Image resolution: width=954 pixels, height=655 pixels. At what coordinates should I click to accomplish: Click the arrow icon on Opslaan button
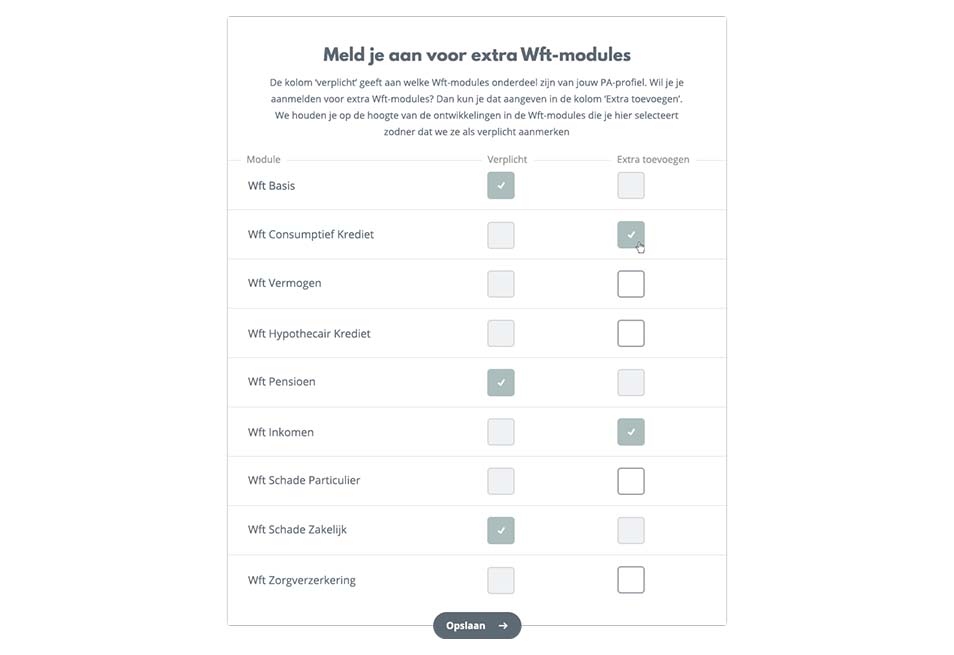[x=503, y=626]
